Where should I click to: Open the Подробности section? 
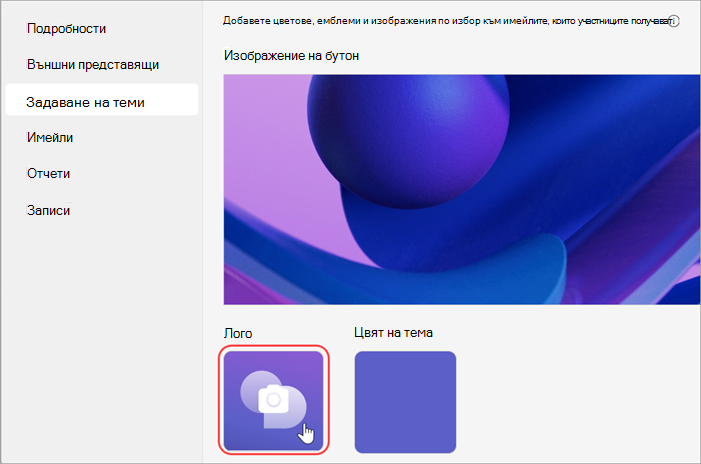[66, 29]
